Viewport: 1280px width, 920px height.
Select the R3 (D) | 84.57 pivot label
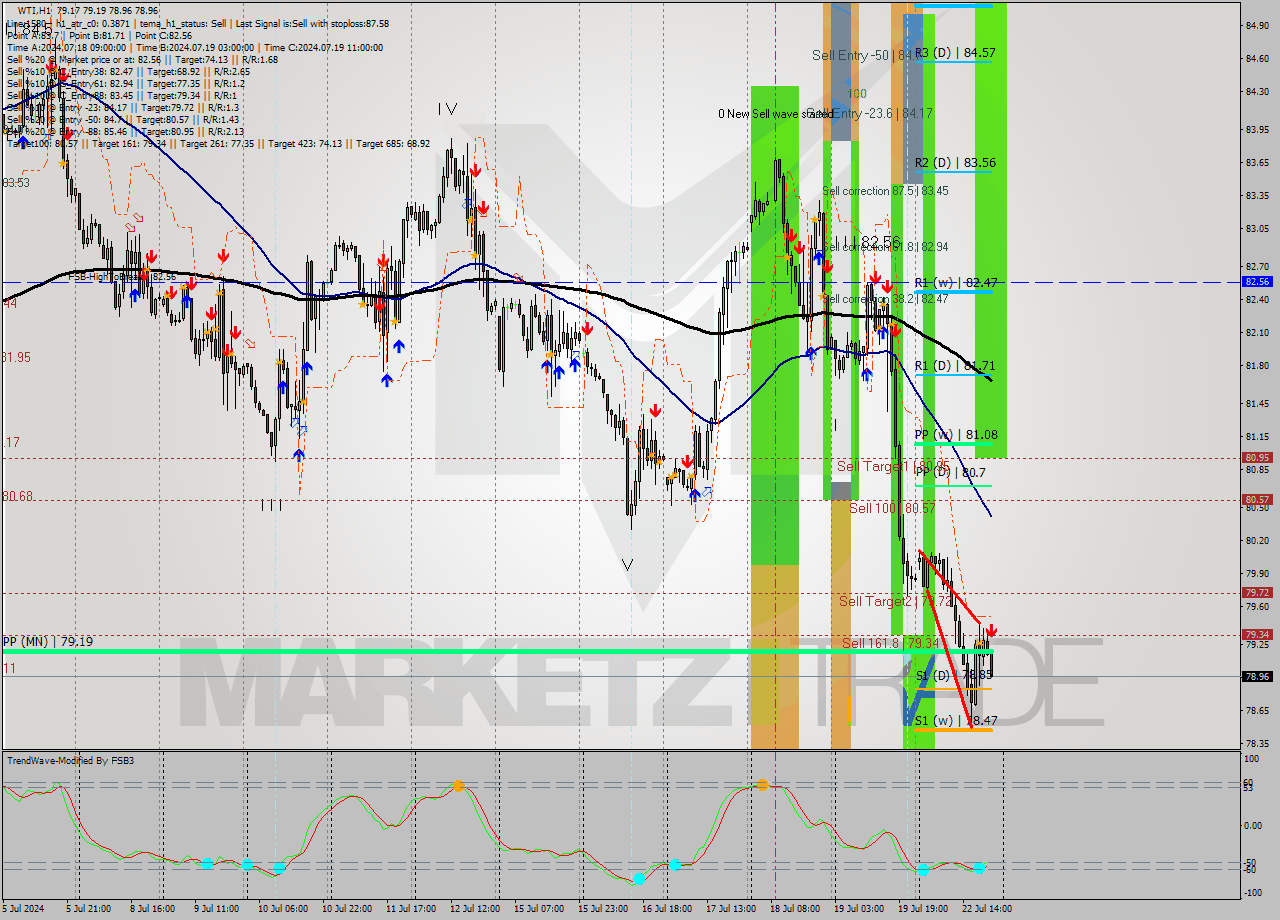(955, 52)
